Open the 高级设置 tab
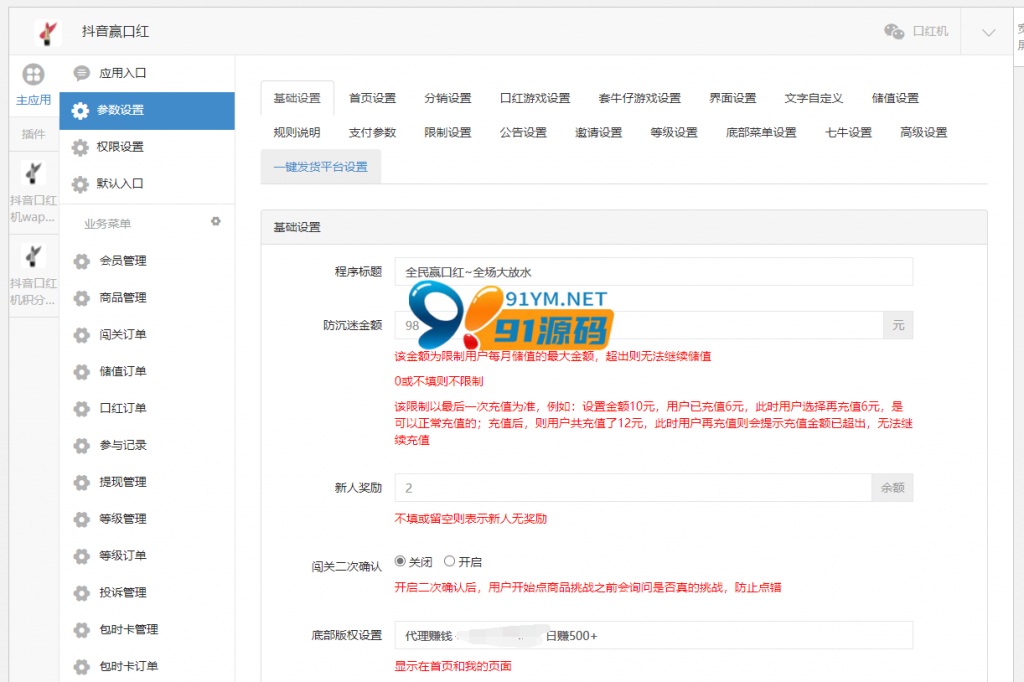Viewport: 1024px width, 682px height. [x=923, y=133]
